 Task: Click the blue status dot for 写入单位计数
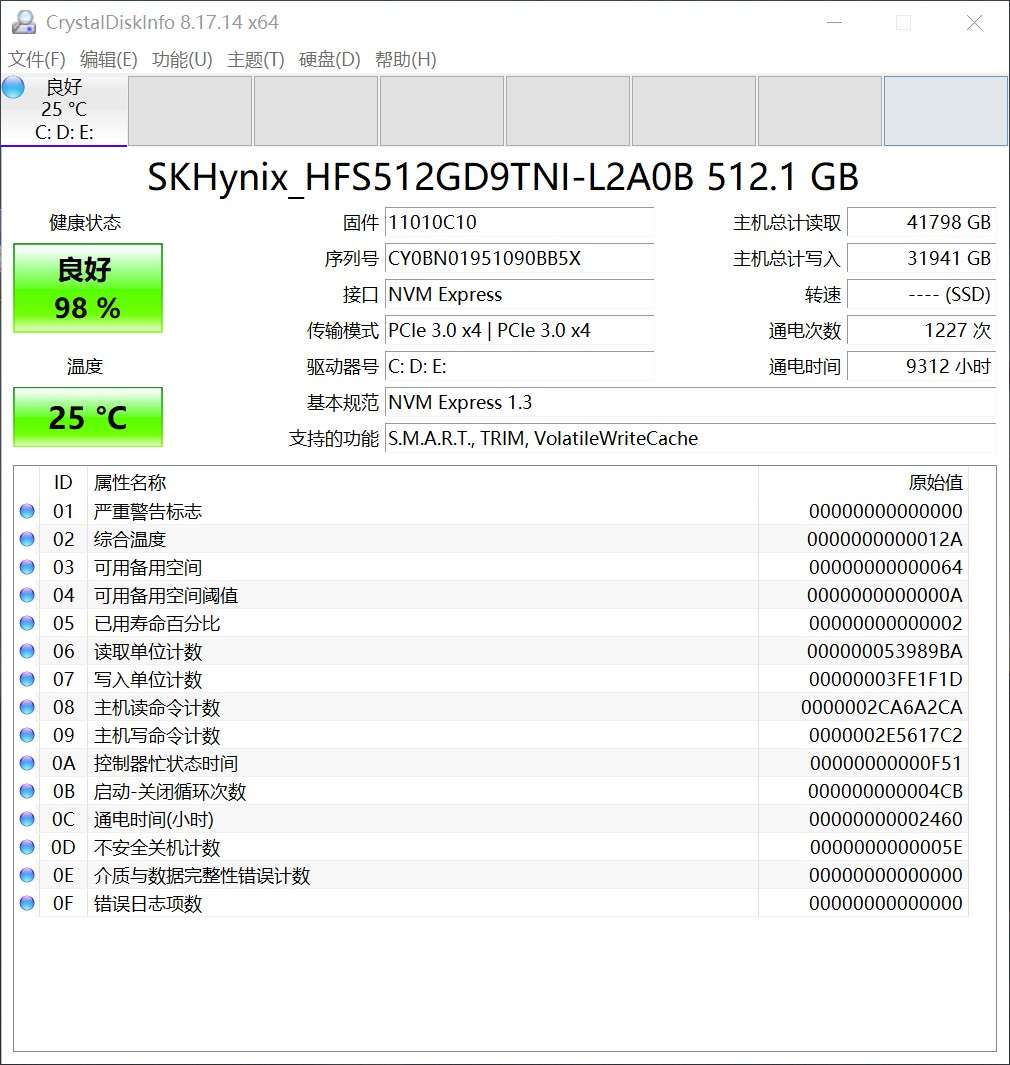(27, 679)
